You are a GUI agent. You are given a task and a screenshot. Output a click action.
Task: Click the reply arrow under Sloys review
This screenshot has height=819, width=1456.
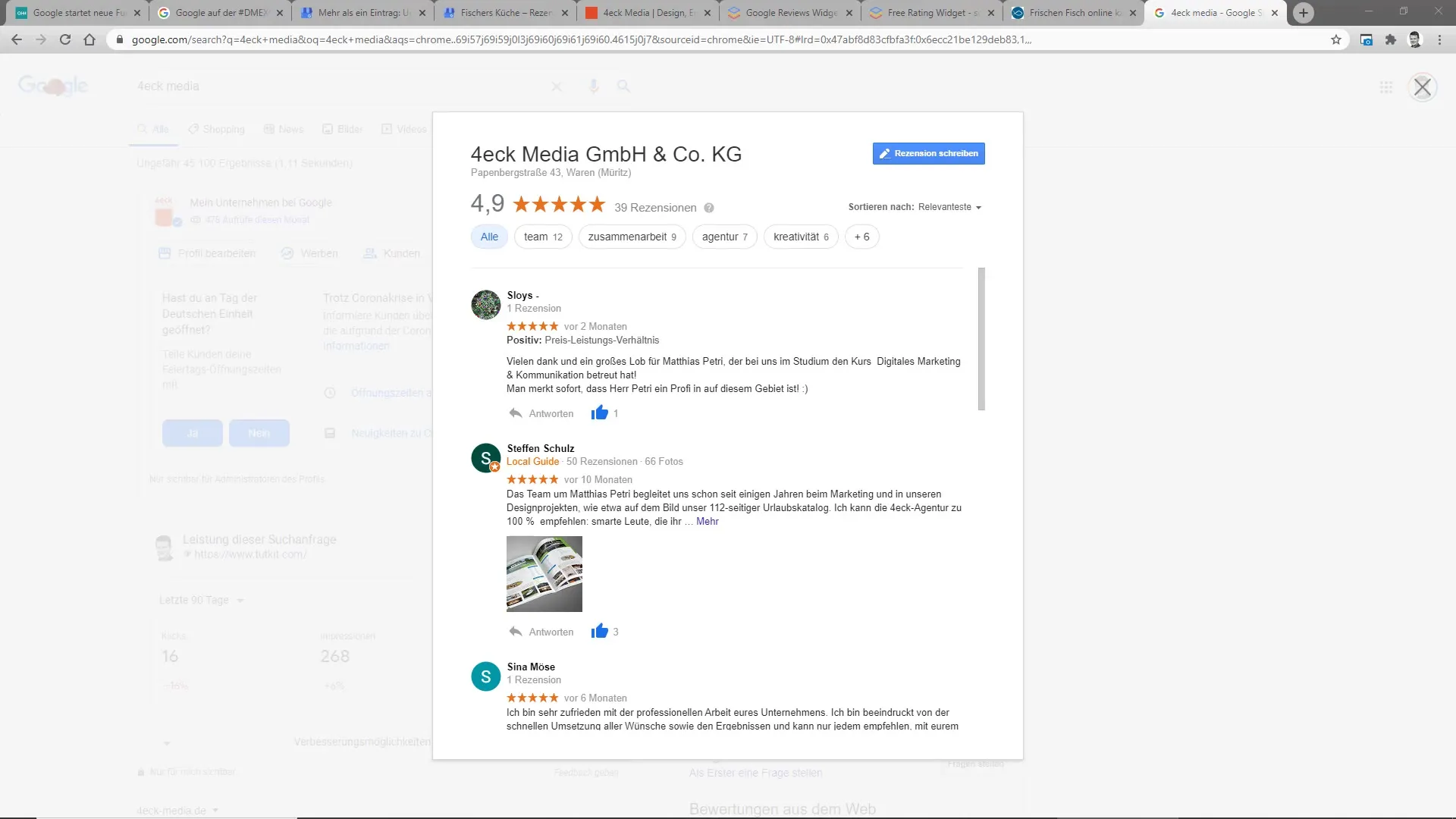pos(516,413)
